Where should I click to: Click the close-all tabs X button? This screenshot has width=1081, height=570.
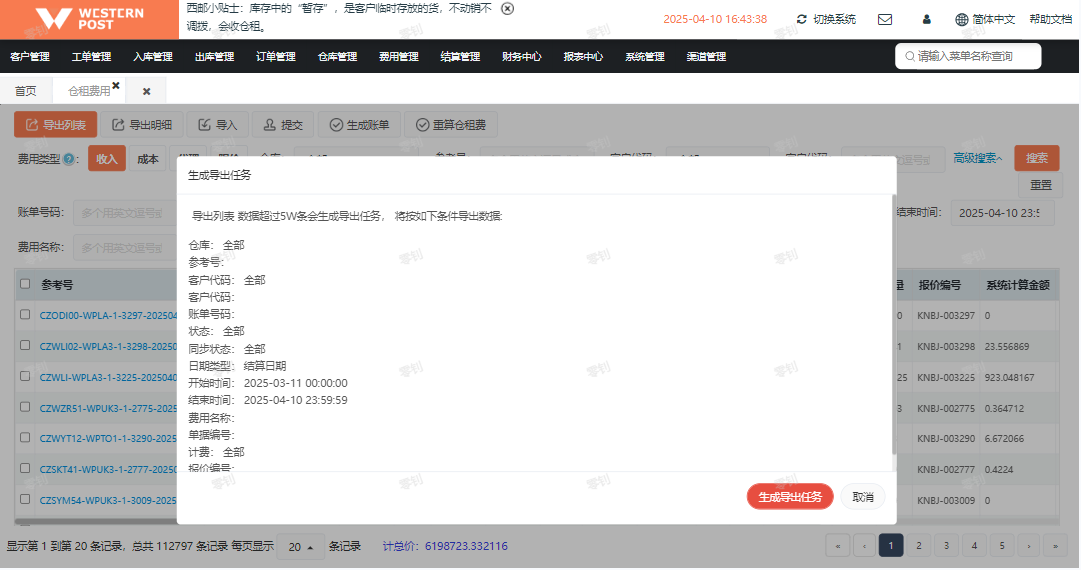[146, 91]
